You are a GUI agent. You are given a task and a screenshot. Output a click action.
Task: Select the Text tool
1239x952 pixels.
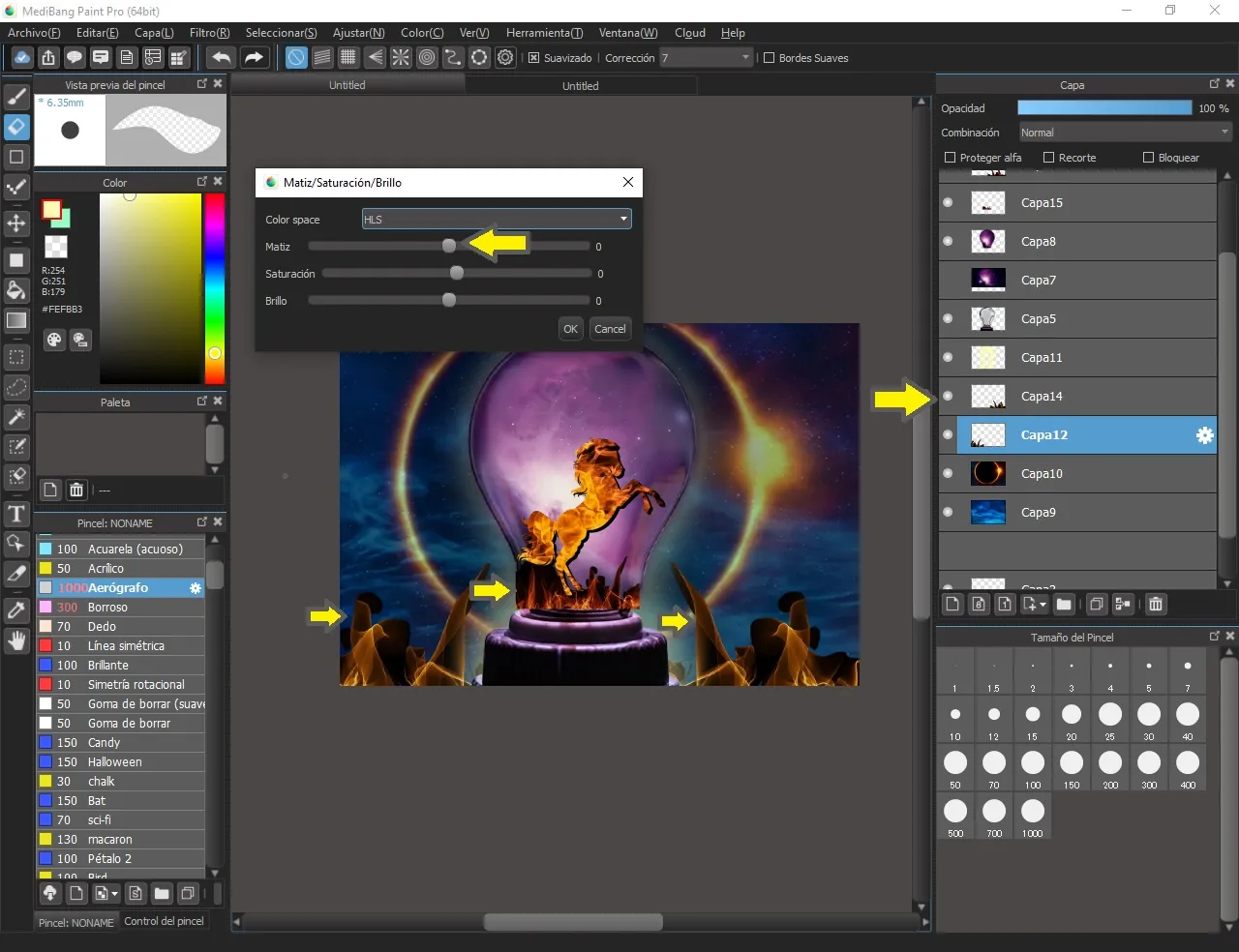coord(16,514)
